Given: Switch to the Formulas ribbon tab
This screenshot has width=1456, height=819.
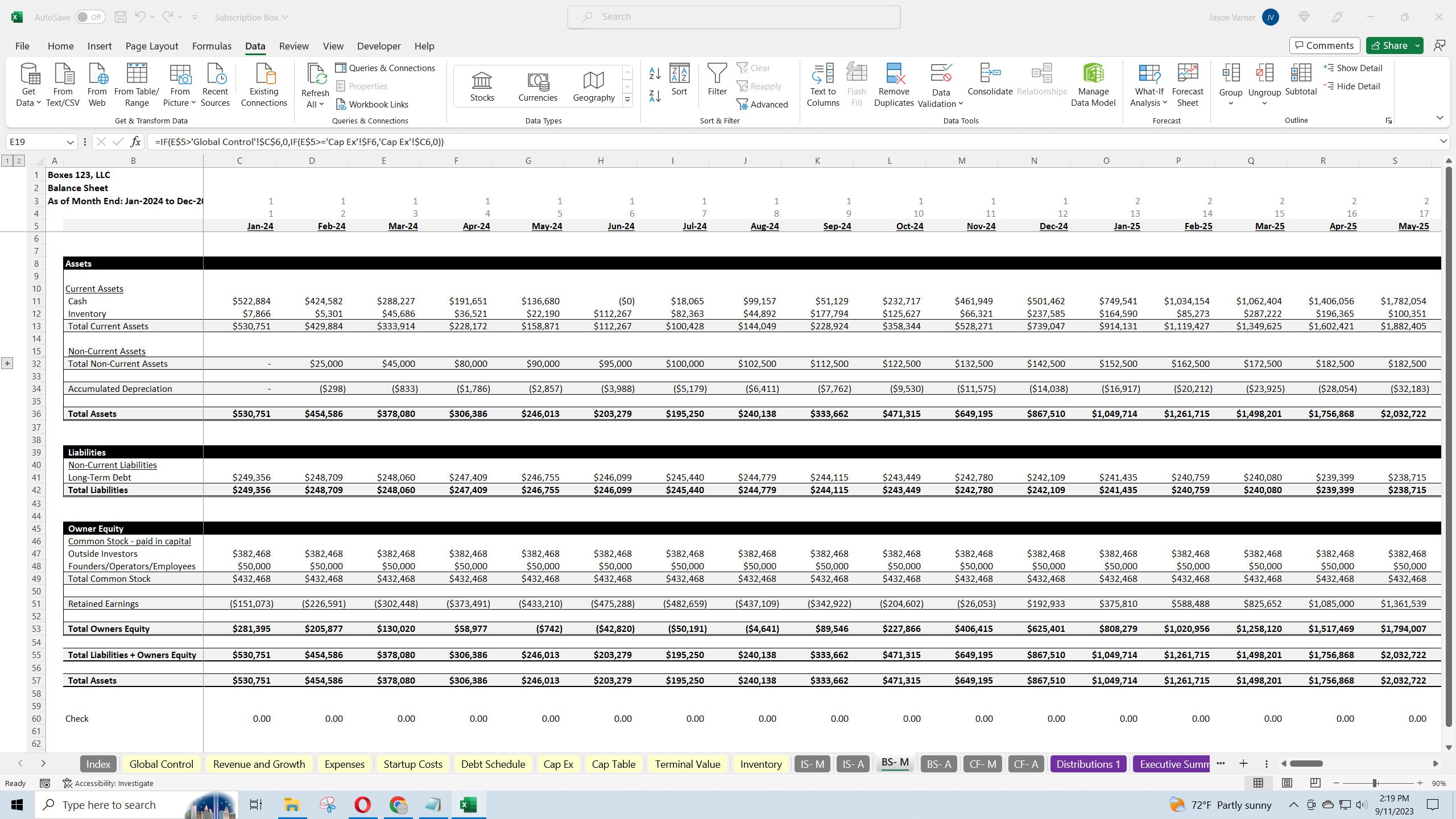Looking at the screenshot, I should [211, 45].
